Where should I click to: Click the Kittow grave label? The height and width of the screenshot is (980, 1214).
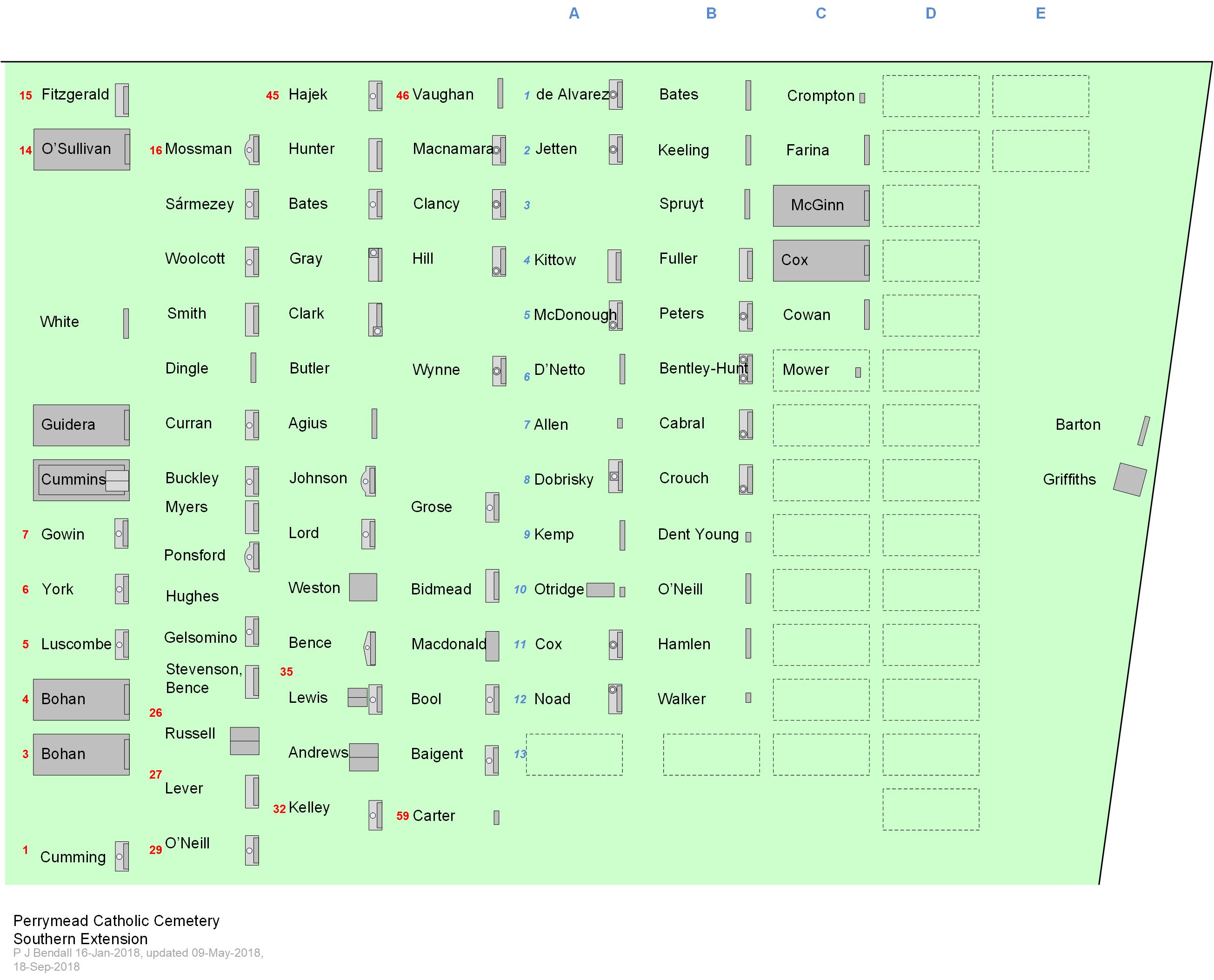pos(555,260)
